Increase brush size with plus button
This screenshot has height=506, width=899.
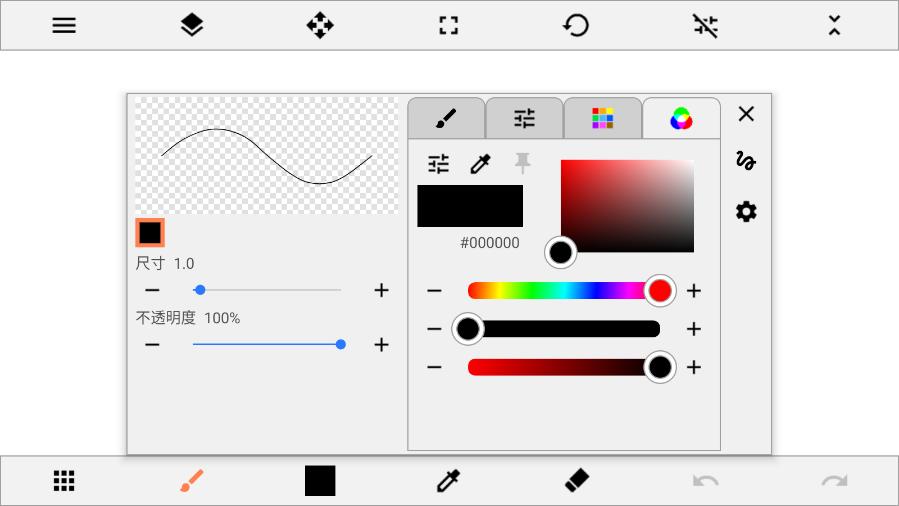coord(381,290)
